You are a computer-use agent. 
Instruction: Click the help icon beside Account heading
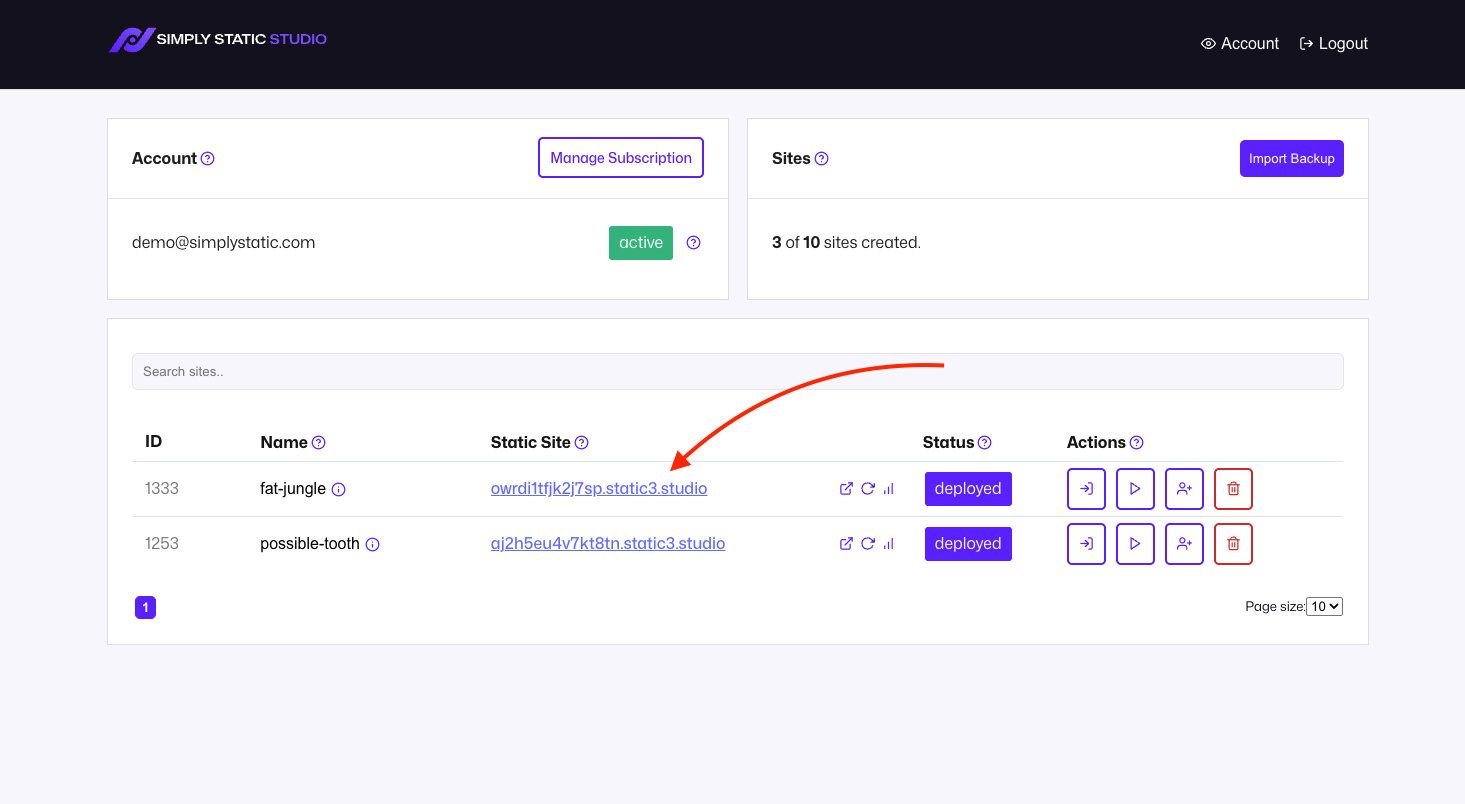coord(208,159)
